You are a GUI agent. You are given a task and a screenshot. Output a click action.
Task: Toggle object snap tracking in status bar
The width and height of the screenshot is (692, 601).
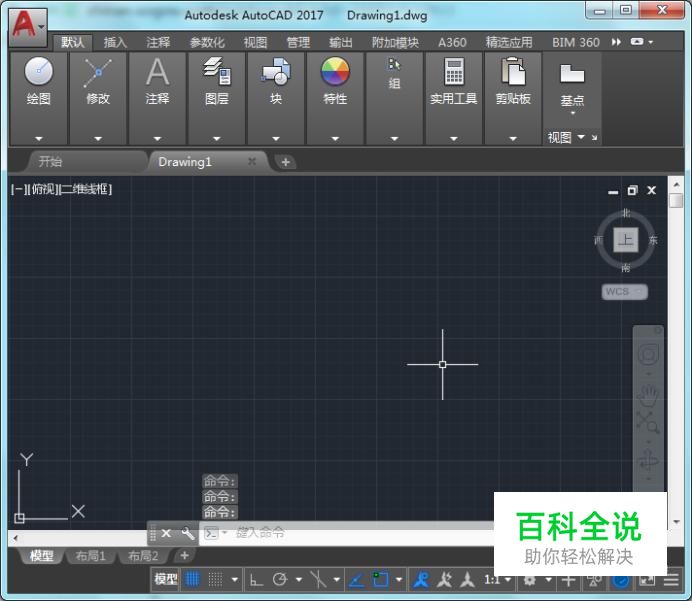pyautogui.click(x=356, y=579)
